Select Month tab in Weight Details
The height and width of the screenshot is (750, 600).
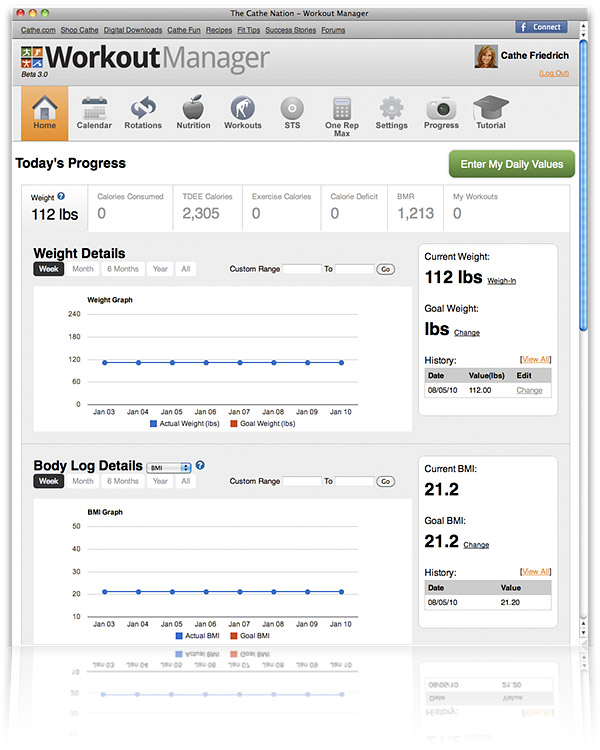coord(83,269)
